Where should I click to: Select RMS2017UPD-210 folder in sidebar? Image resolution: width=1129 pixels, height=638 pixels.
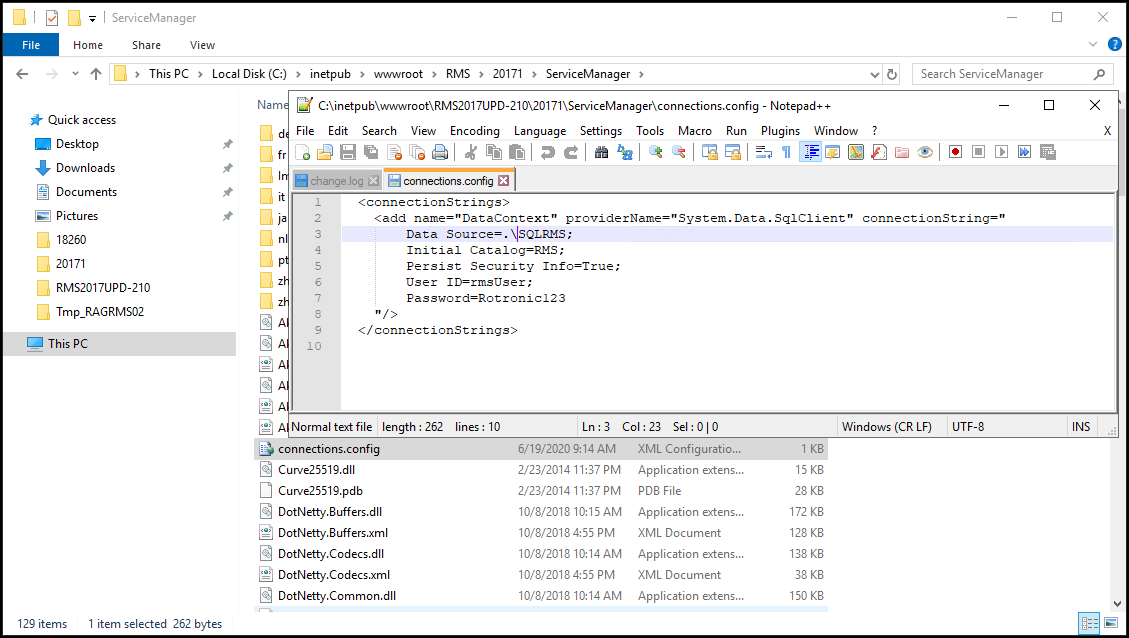[x=103, y=288]
